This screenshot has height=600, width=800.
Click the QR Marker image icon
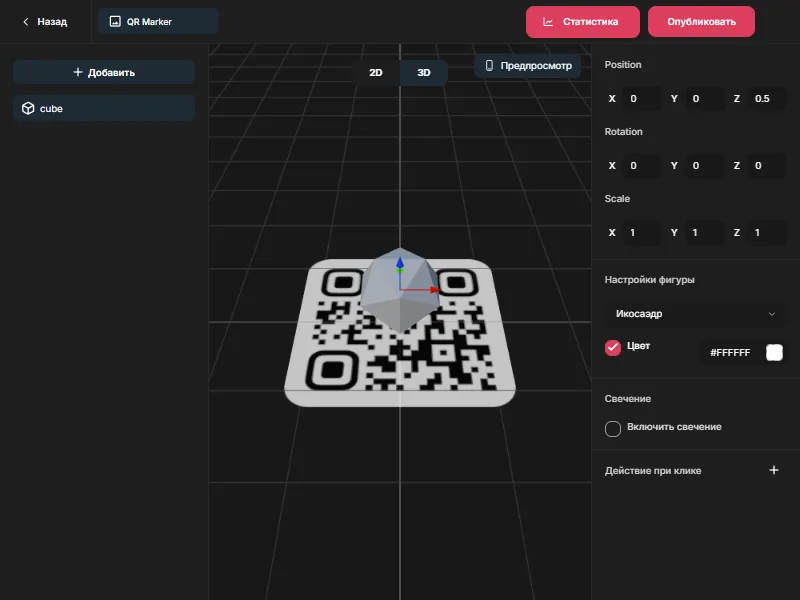tap(115, 21)
